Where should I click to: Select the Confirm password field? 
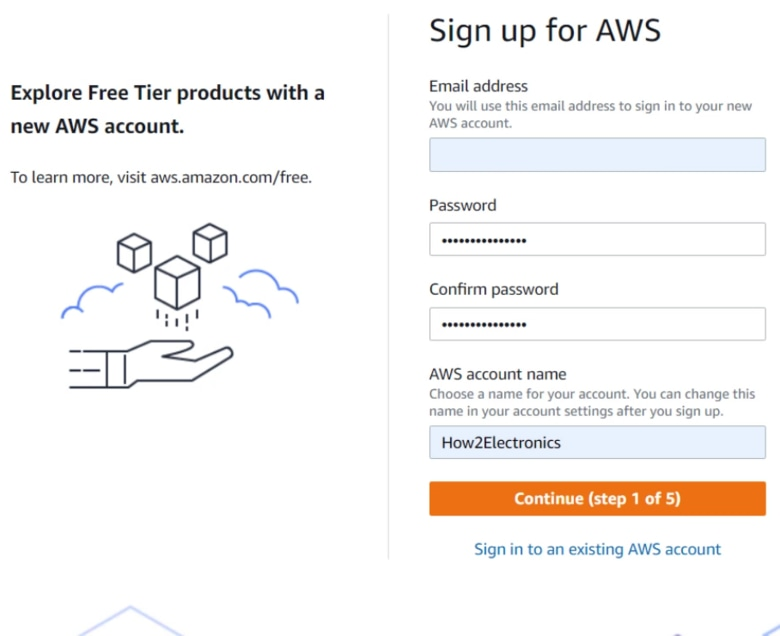[x=597, y=324]
